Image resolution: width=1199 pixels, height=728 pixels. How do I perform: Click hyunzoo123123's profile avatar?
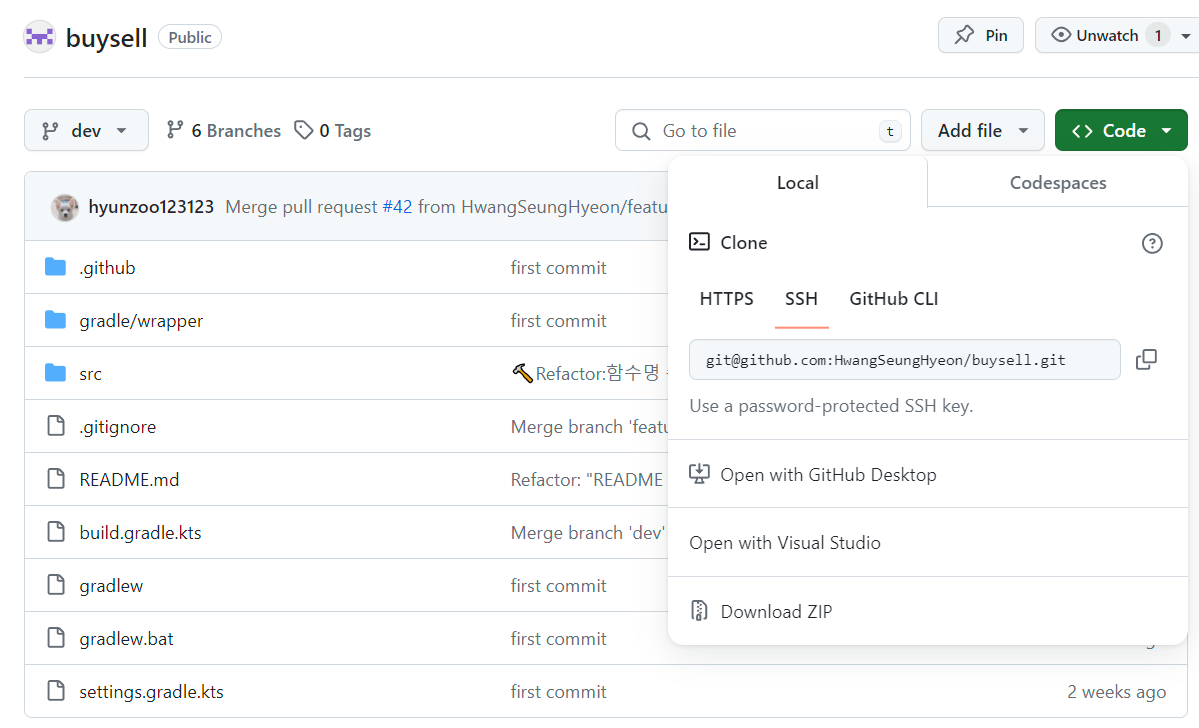65,208
